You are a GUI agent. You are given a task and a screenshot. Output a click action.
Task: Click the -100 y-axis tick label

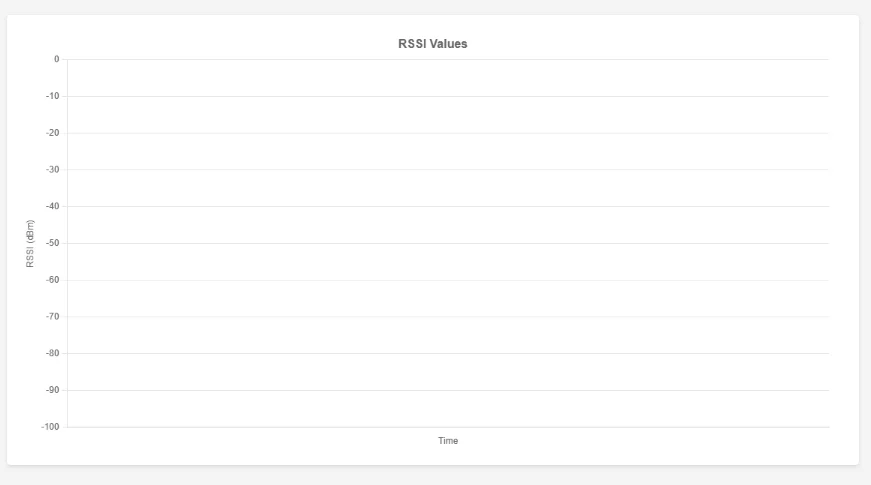(x=50, y=427)
